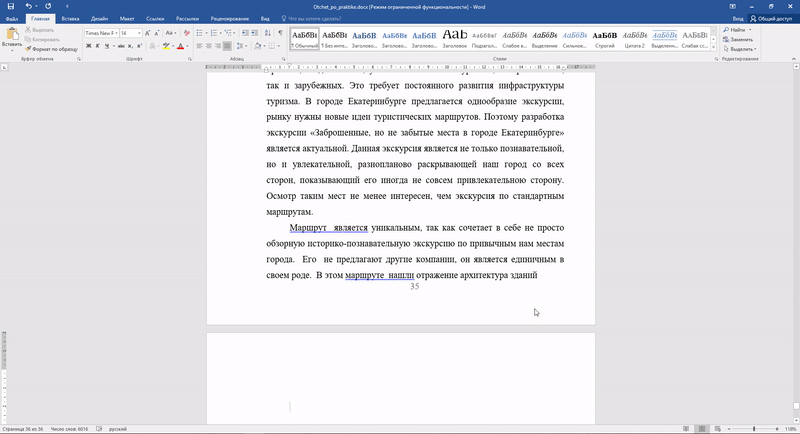Collapse the ribbon with the up chevron
The width and height of the screenshot is (800, 434).
pyautogui.click(x=794, y=59)
